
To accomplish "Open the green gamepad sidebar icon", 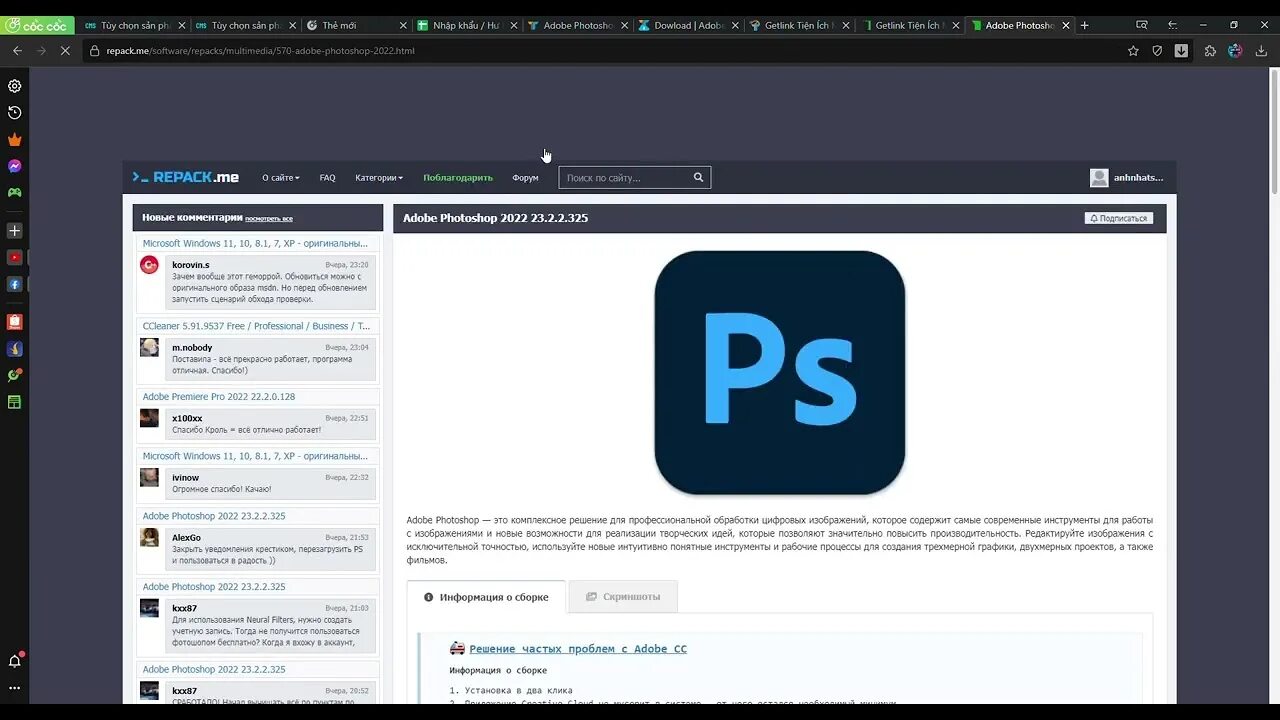I will pos(14,192).
